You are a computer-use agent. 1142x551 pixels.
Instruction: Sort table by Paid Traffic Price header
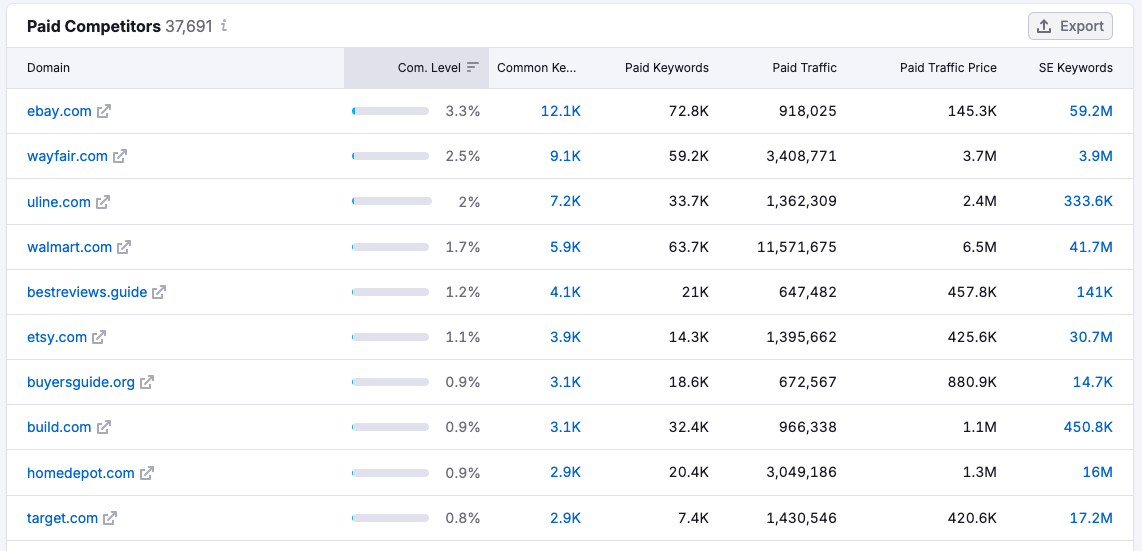point(947,68)
